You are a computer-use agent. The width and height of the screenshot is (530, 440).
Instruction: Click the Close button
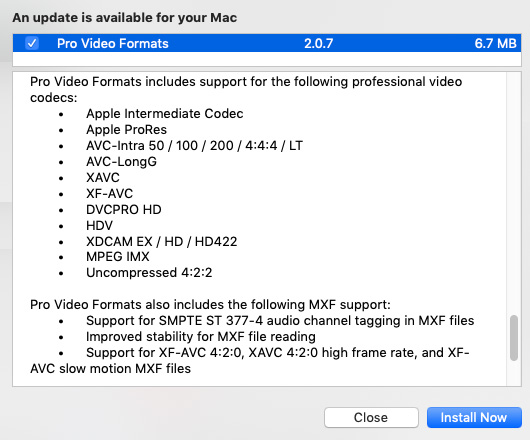pyautogui.click(x=371, y=417)
